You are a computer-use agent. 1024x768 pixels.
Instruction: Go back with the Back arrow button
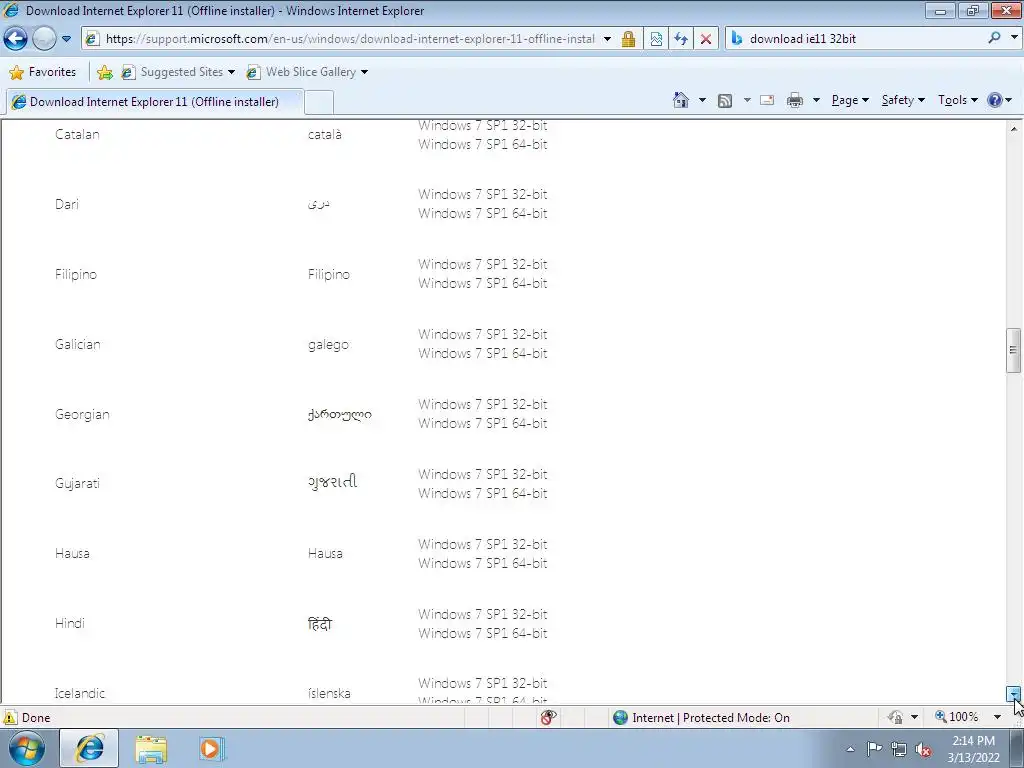(16, 39)
